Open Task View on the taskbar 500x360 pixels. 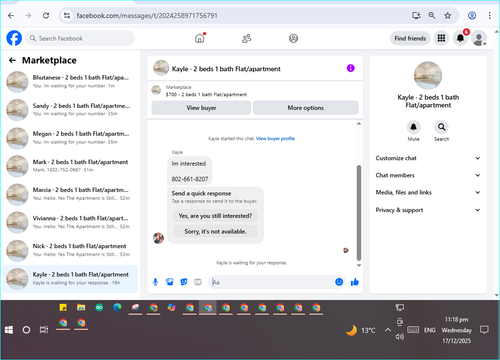(44, 330)
